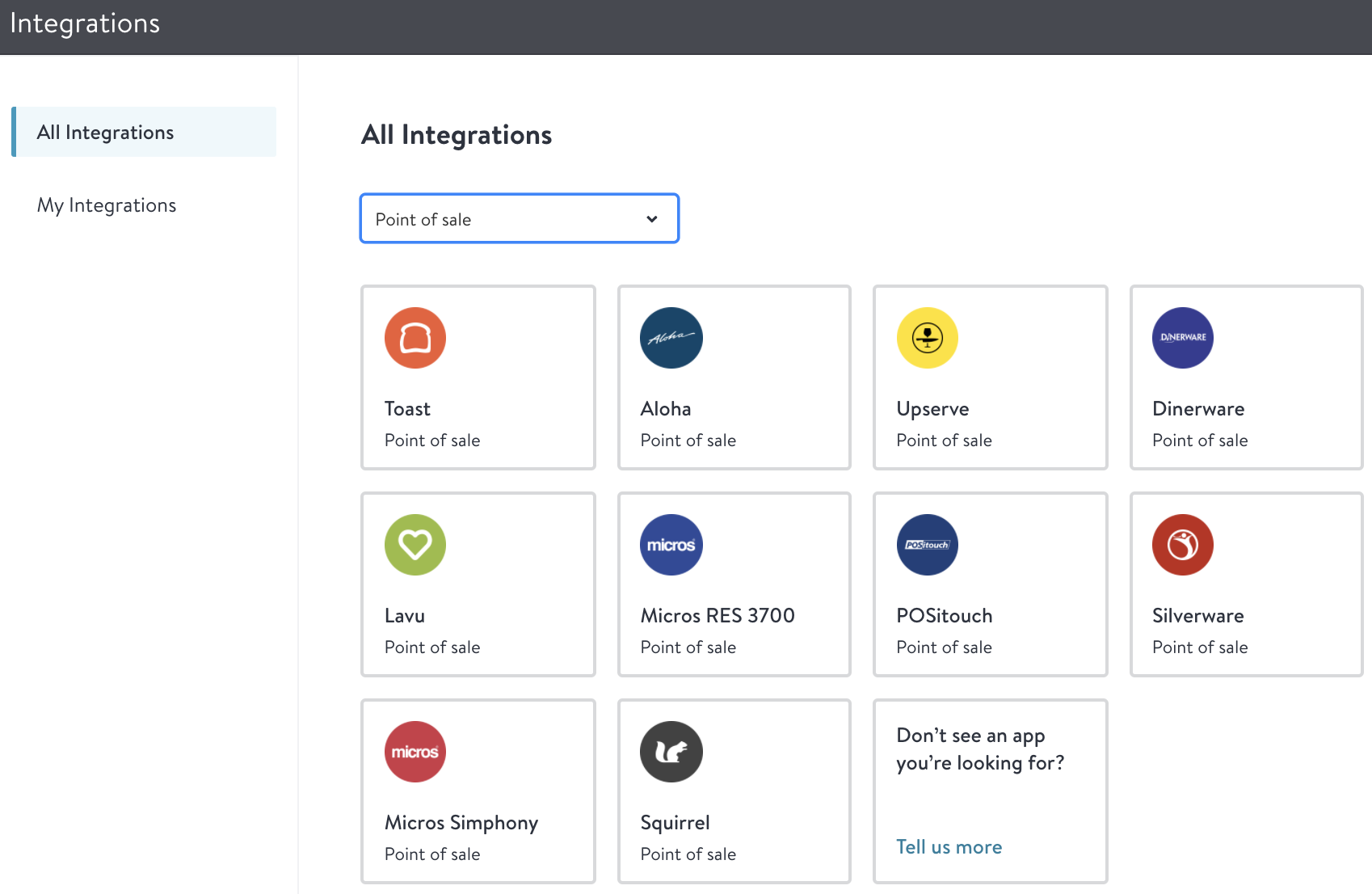This screenshot has width=1372, height=894.
Task: Switch to My Integrations in sidebar
Action: click(107, 205)
